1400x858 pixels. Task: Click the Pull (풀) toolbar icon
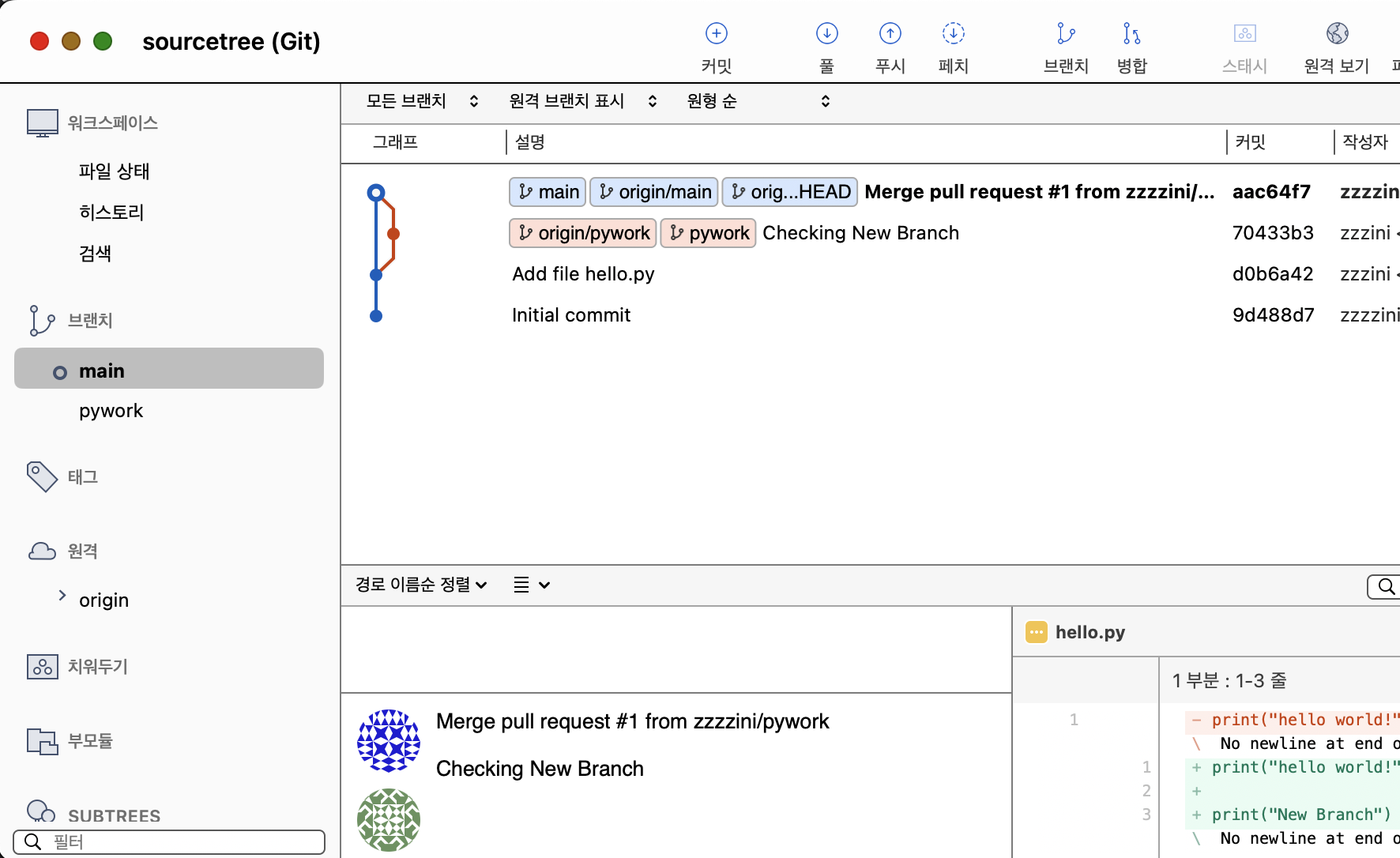826,33
